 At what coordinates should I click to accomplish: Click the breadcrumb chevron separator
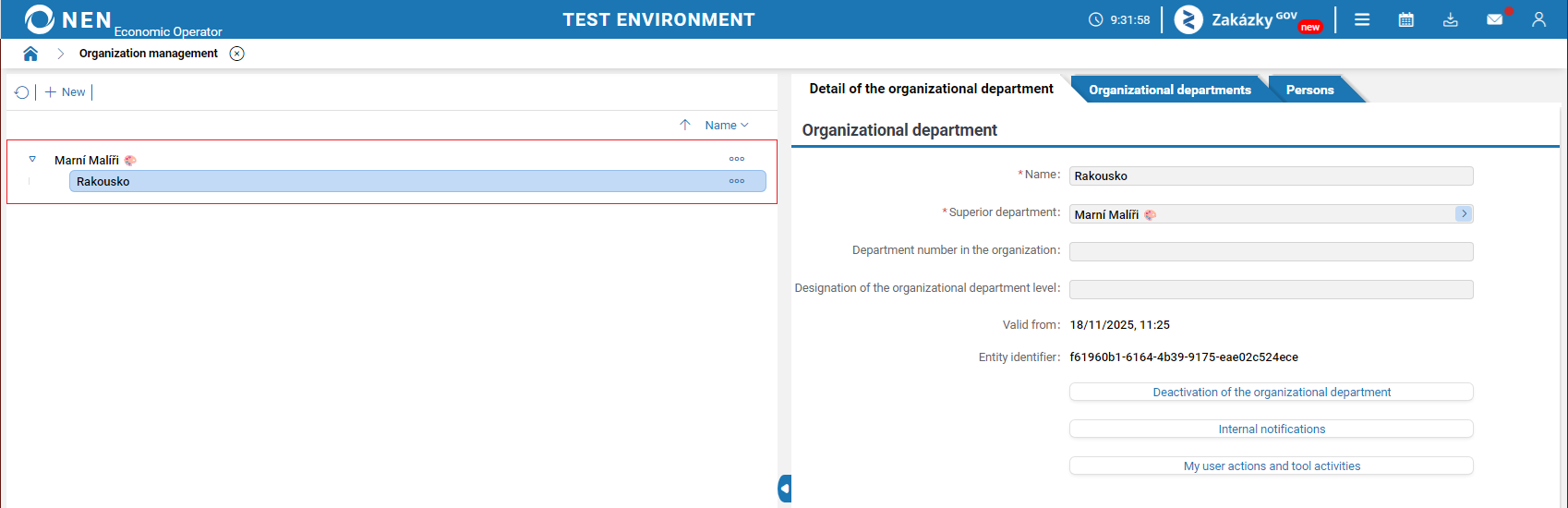pos(61,54)
